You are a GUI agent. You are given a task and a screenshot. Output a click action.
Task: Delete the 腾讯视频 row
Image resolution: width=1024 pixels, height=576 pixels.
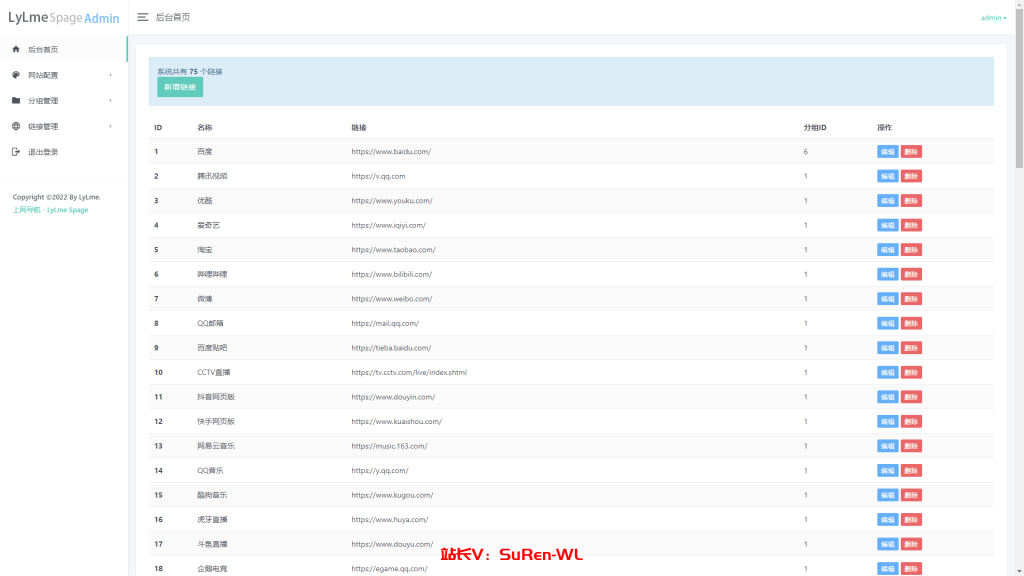(911, 176)
